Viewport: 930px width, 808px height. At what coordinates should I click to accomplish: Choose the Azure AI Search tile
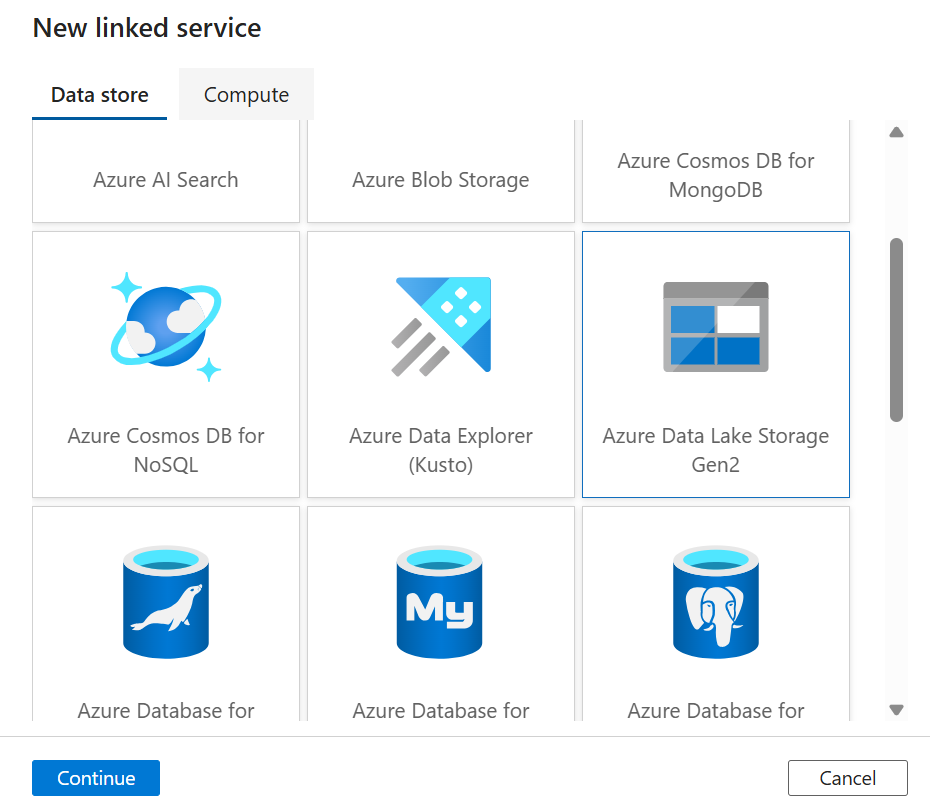tap(165, 179)
